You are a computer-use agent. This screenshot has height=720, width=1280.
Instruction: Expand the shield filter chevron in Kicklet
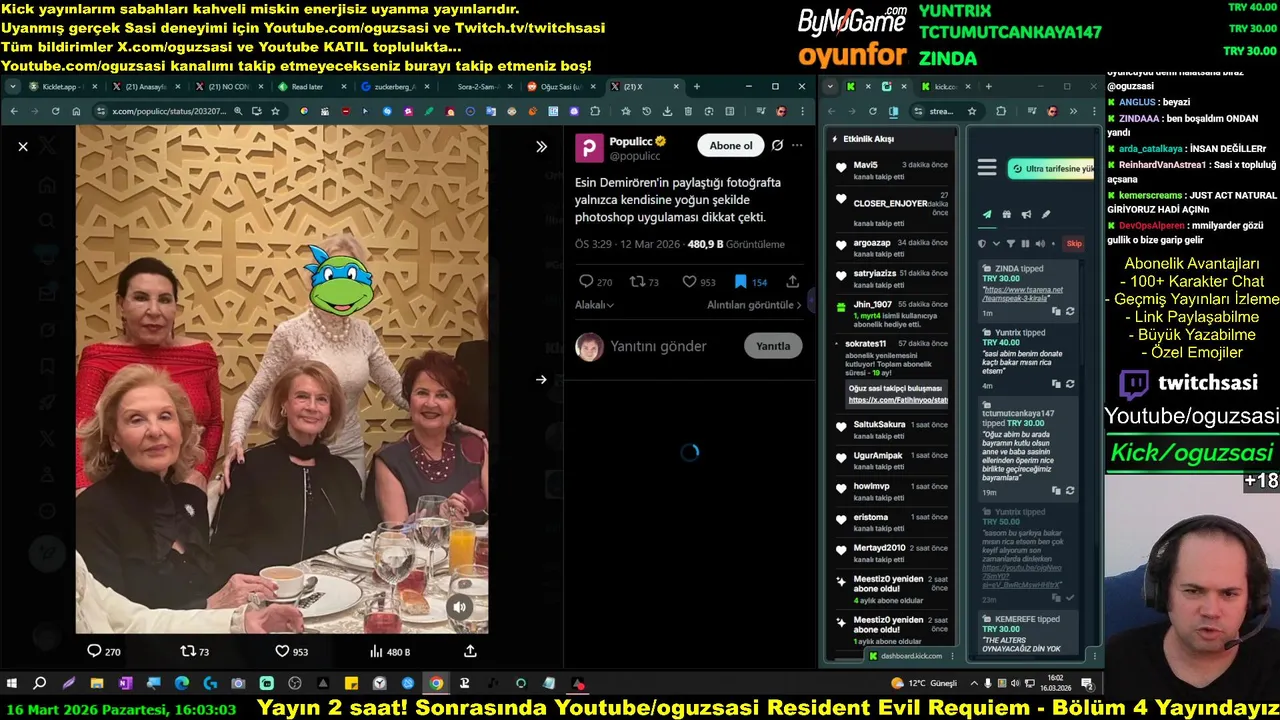[996, 243]
